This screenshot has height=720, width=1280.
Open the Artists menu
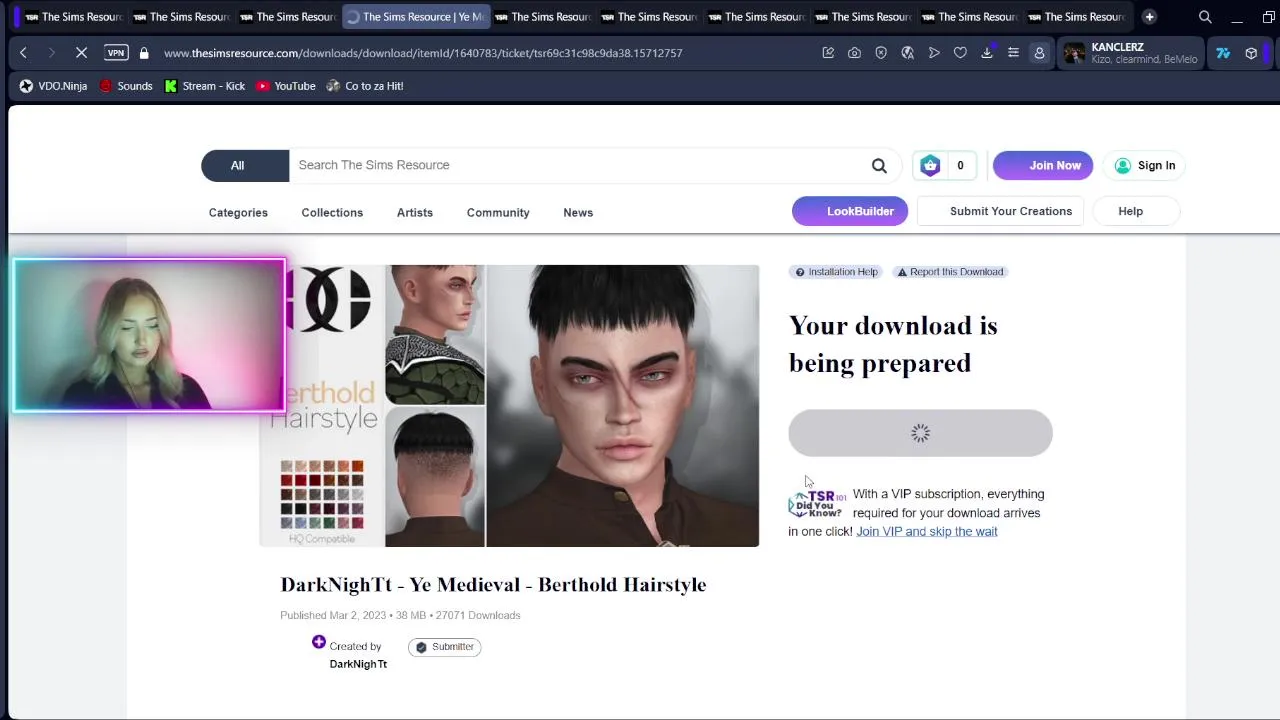(x=415, y=212)
